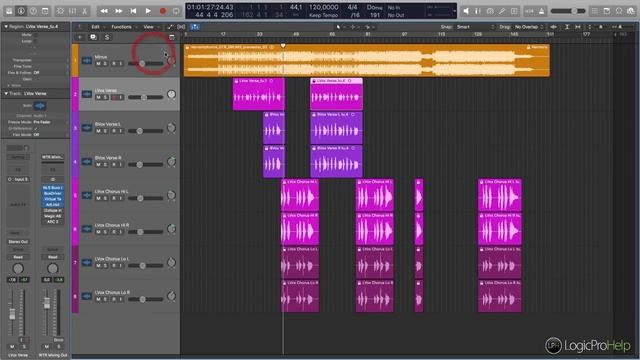The height and width of the screenshot is (360, 640).
Task: Toggle the Count-in icon
Action: pyautogui.click(x=529, y=11)
